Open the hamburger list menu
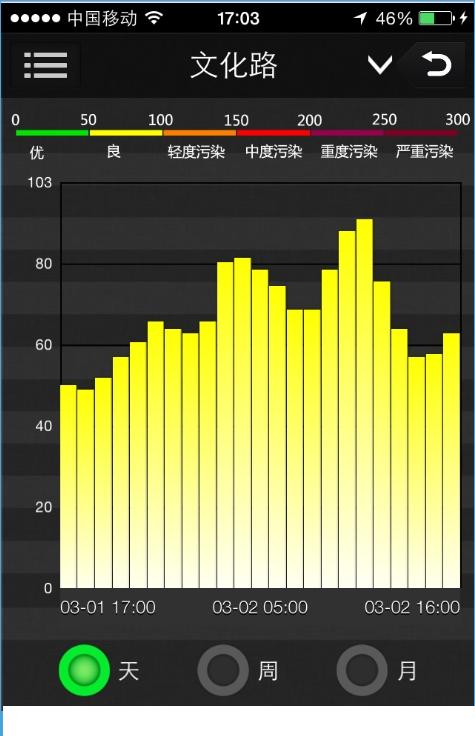475x736 pixels. click(46, 65)
